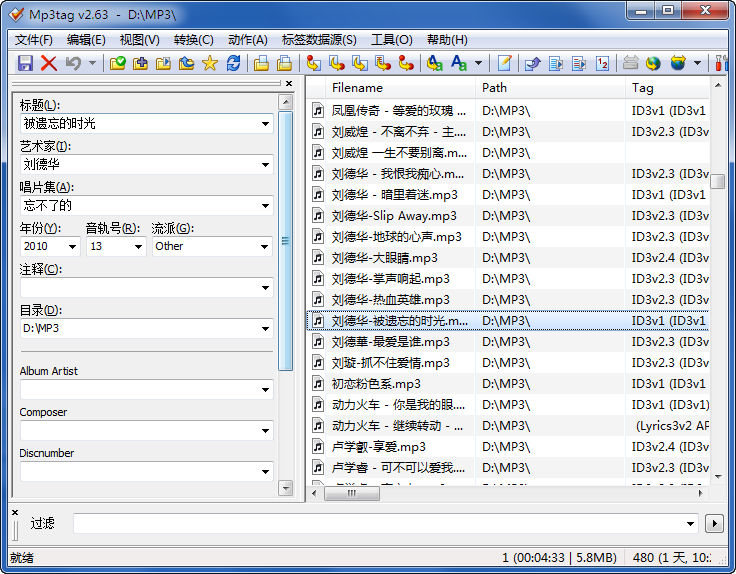Viewport: 736px width, 574px height.
Task: Expand the tag sources dropdown arrow
Action: point(698,62)
